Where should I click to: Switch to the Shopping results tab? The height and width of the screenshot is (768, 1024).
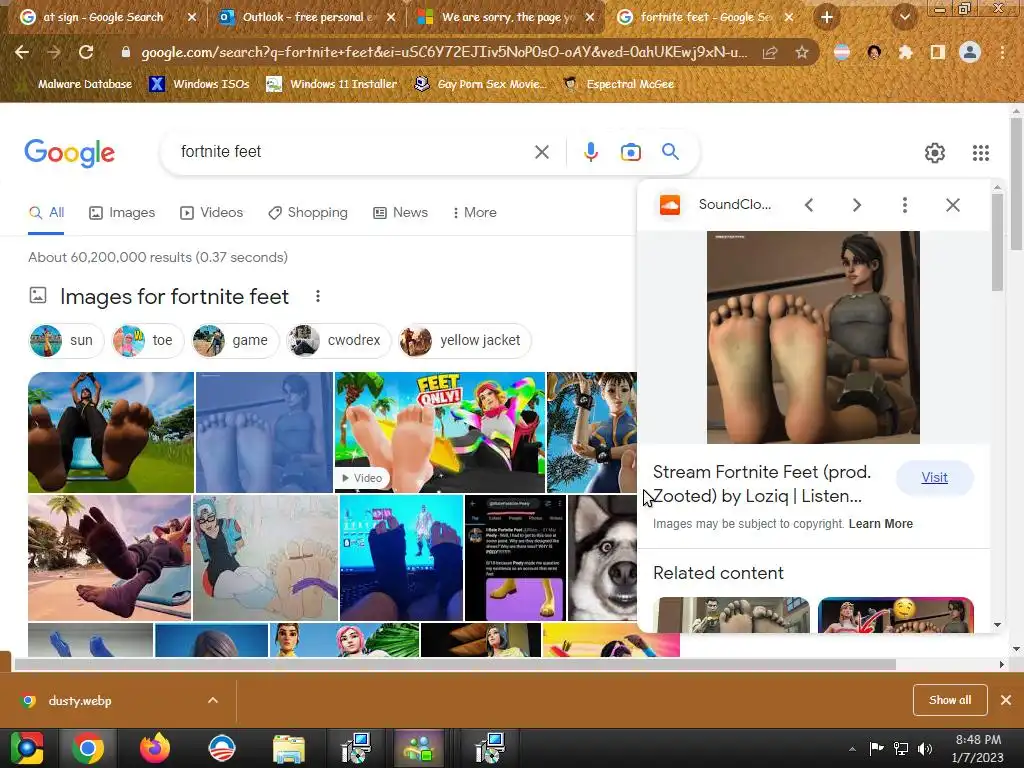(x=308, y=213)
